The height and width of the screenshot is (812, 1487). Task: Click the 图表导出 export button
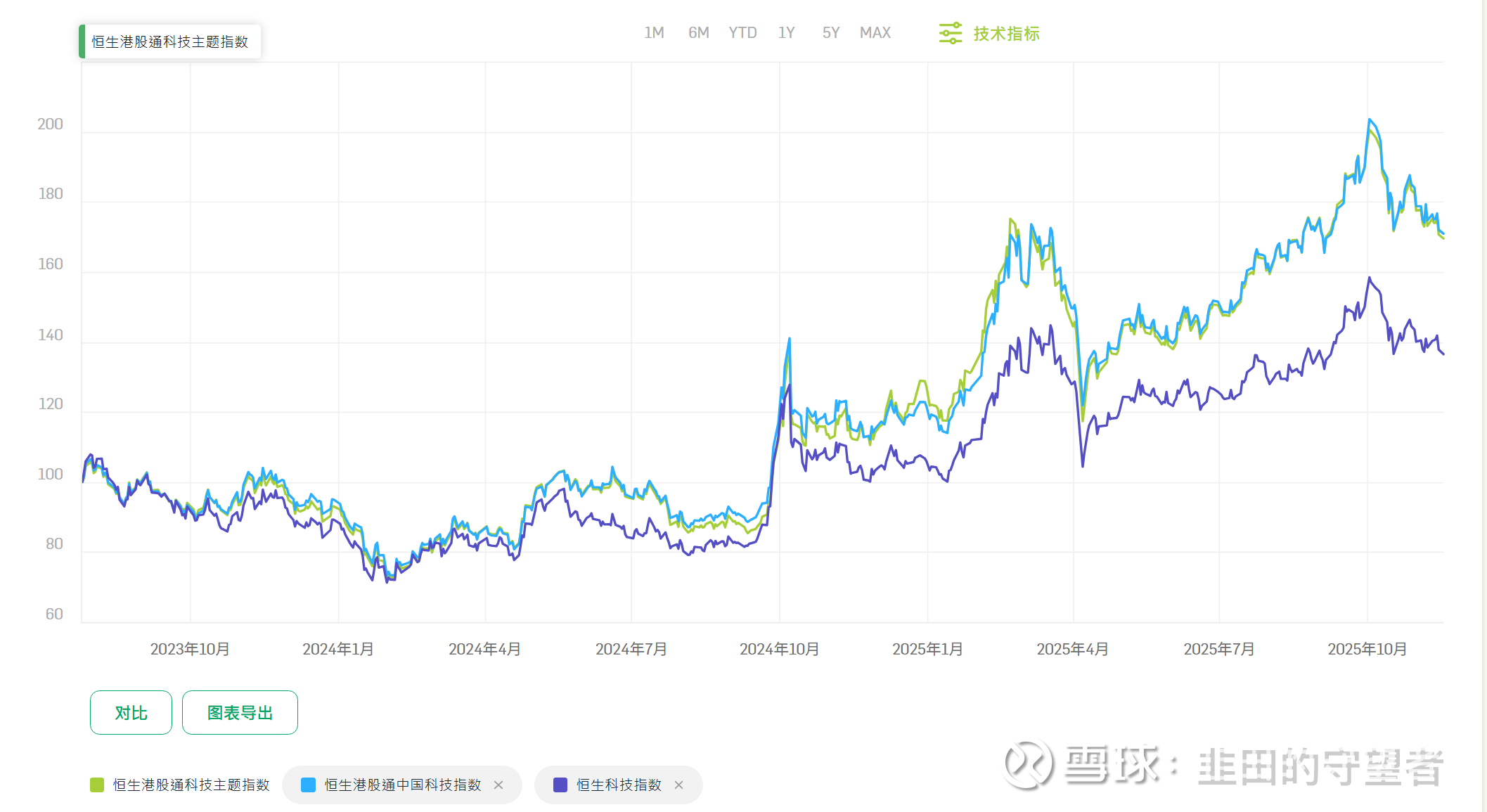(x=240, y=713)
